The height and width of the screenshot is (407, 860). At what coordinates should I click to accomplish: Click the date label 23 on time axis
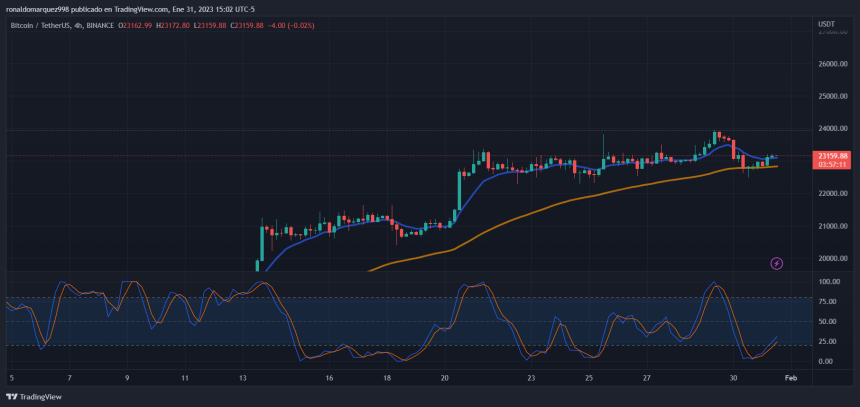[531, 378]
